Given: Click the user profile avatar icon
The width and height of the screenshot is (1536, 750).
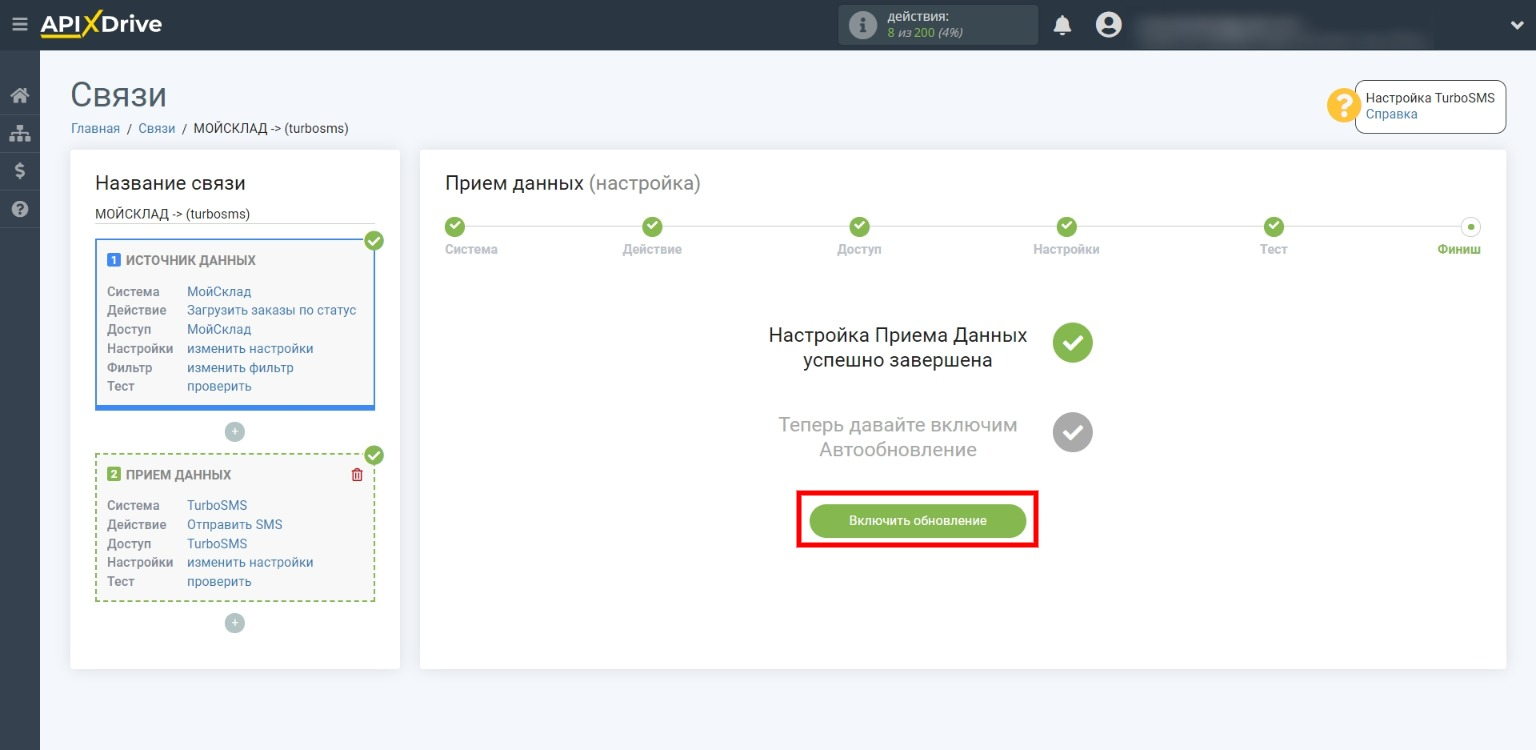Looking at the screenshot, I should click(1108, 25).
